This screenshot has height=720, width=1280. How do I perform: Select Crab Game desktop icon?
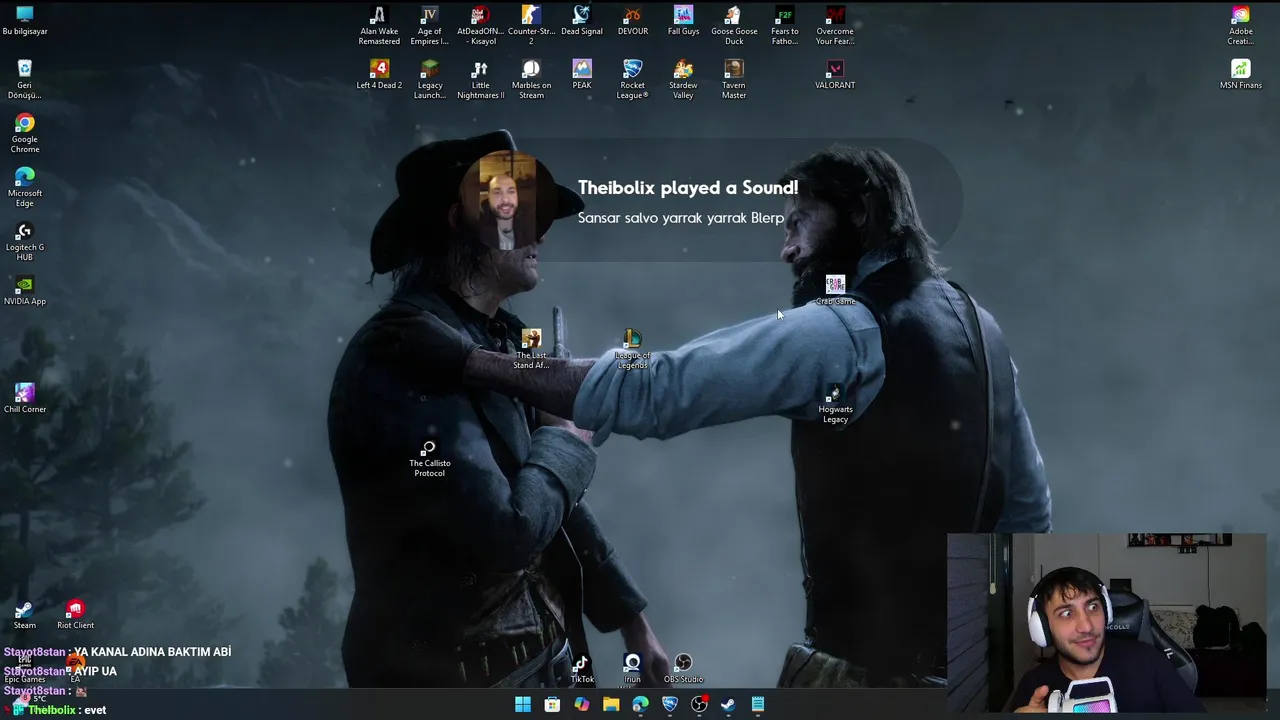point(835,291)
